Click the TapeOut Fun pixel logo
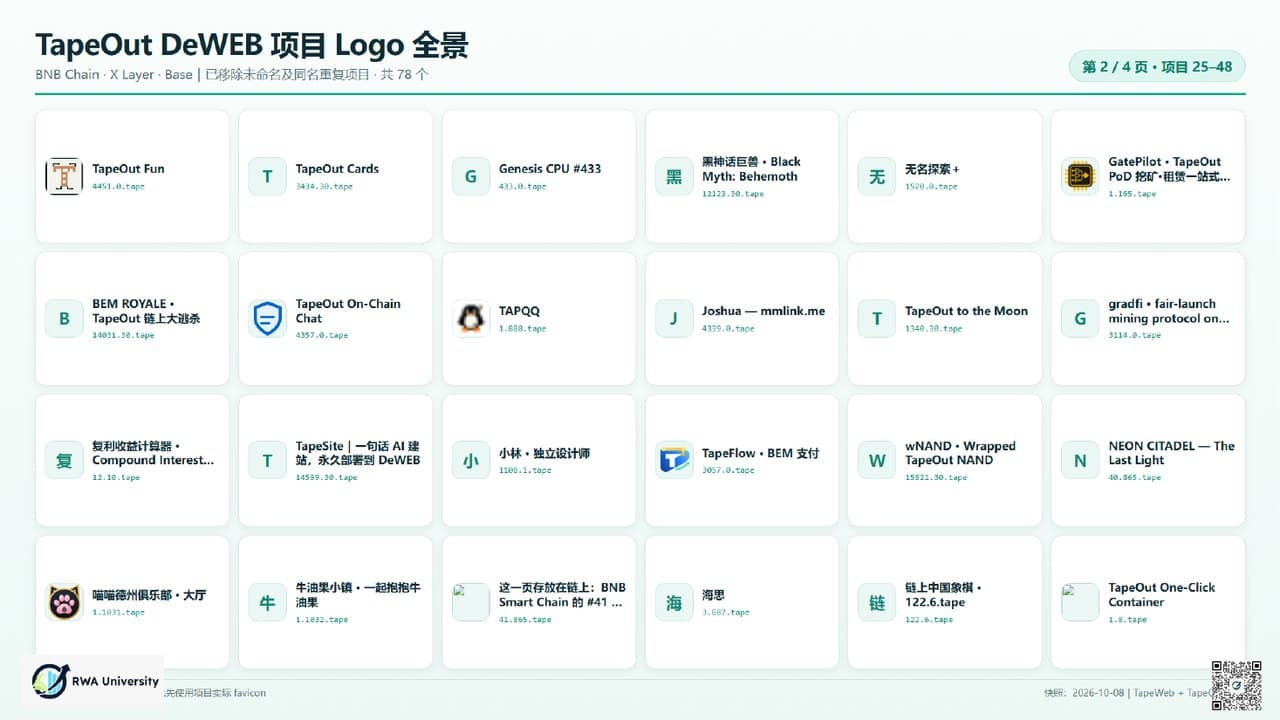The width and height of the screenshot is (1280, 720). (64, 177)
